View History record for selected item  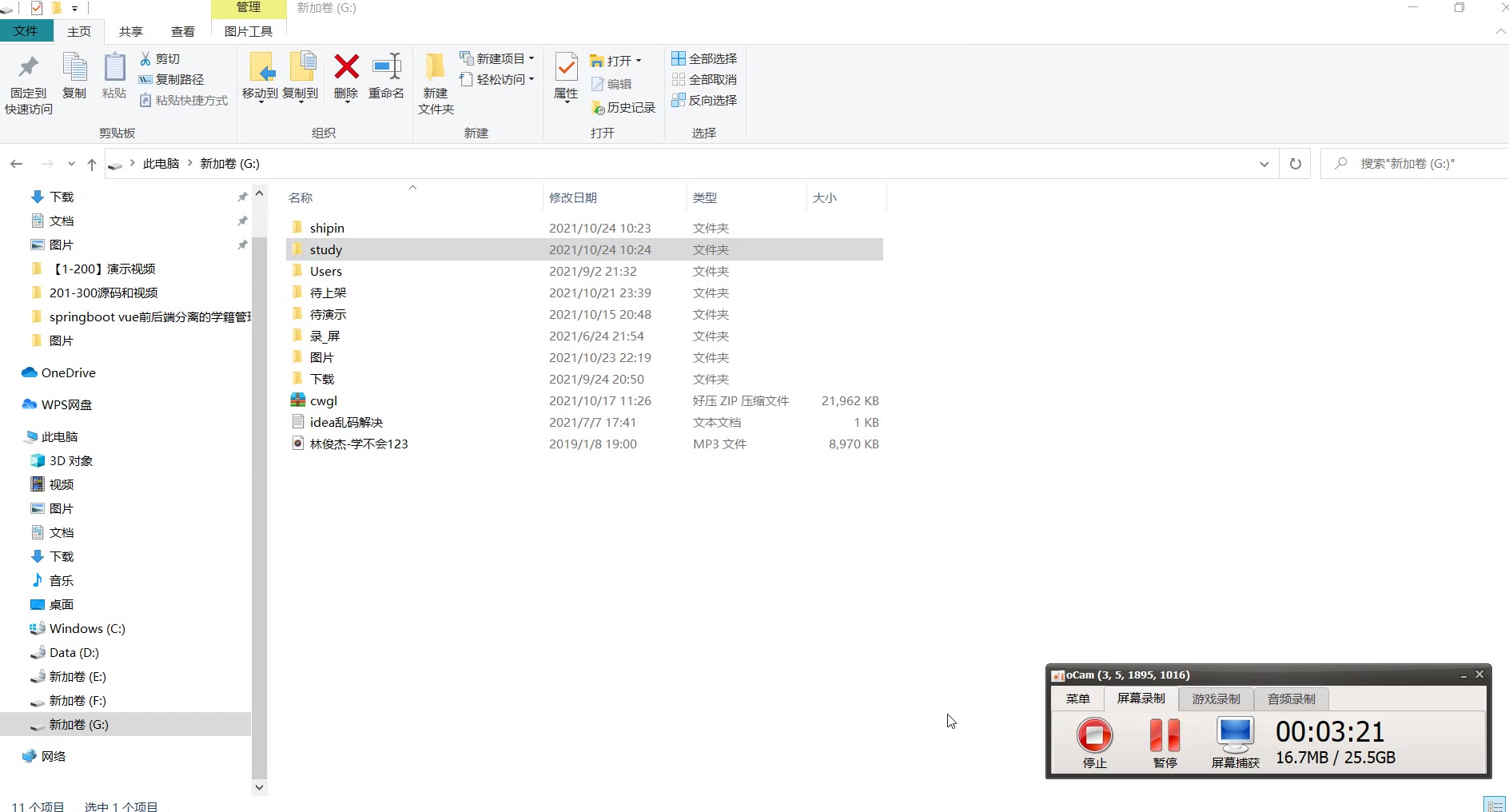[623, 108]
